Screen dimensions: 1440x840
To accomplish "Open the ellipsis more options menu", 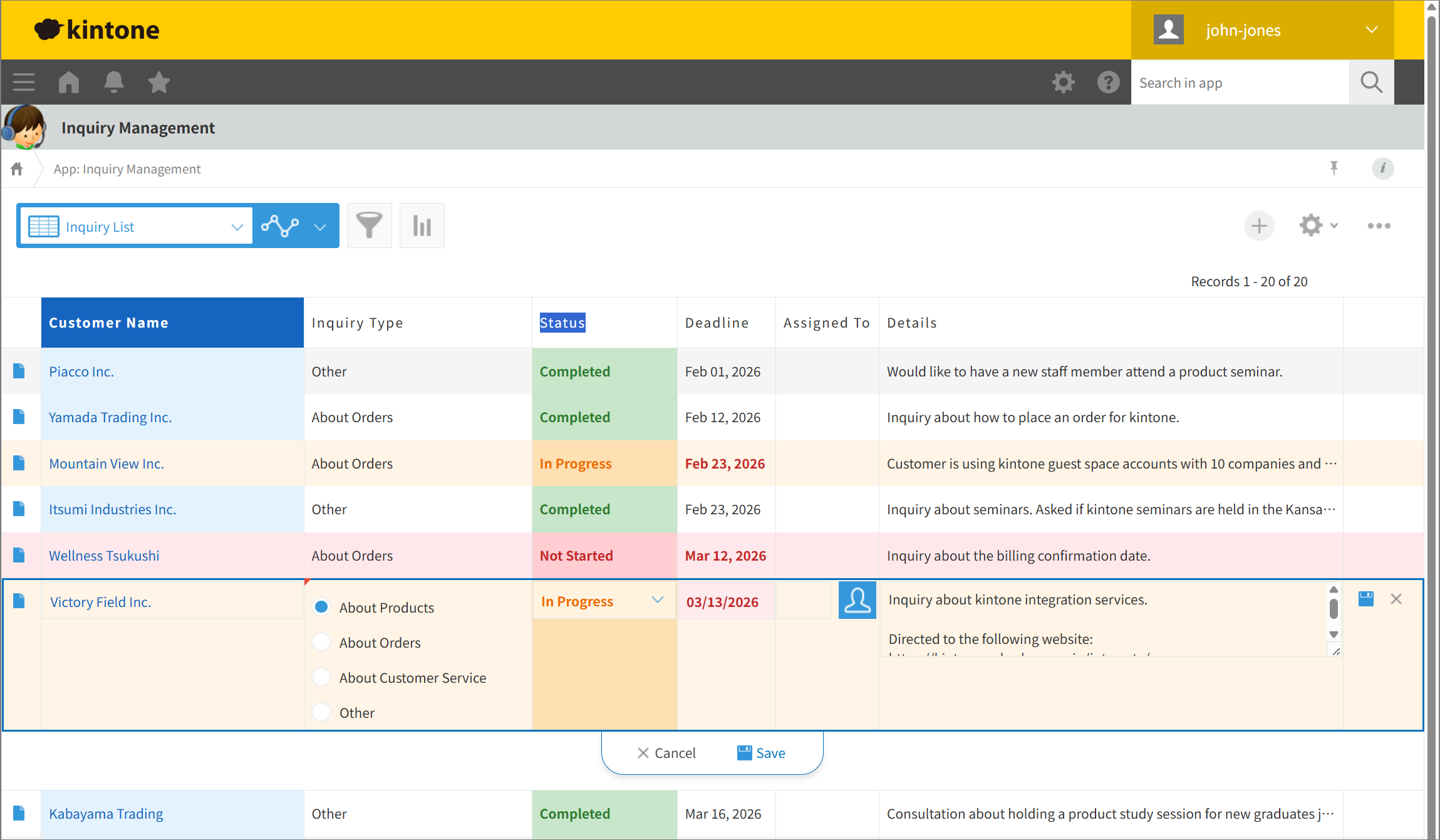I will tap(1379, 226).
